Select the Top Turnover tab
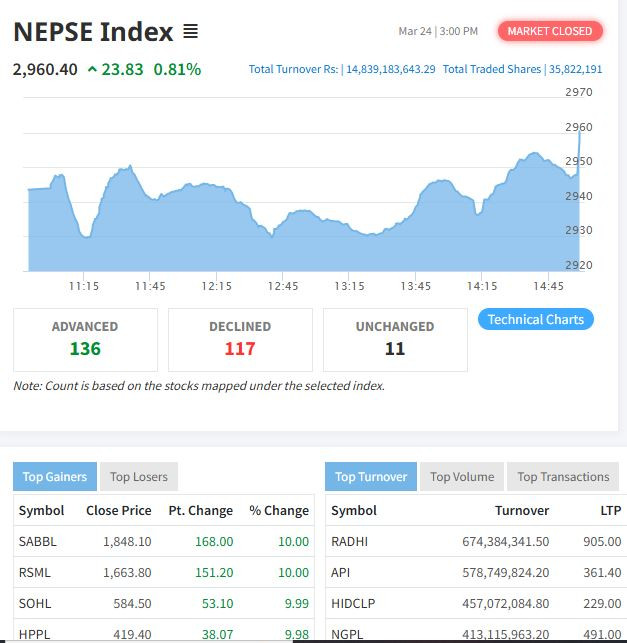The width and height of the screenshot is (627, 643). [x=371, y=477]
